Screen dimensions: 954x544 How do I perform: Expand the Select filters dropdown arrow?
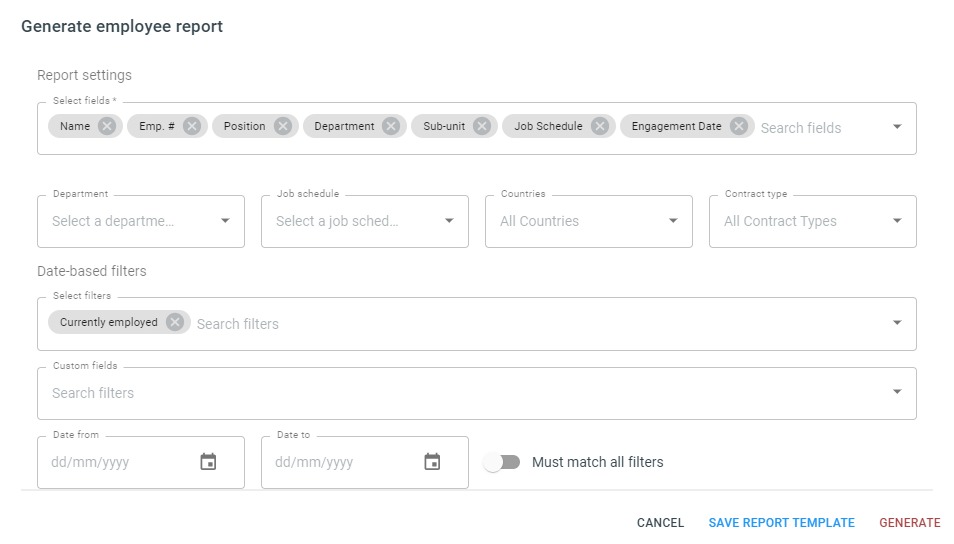click(897, 323)
